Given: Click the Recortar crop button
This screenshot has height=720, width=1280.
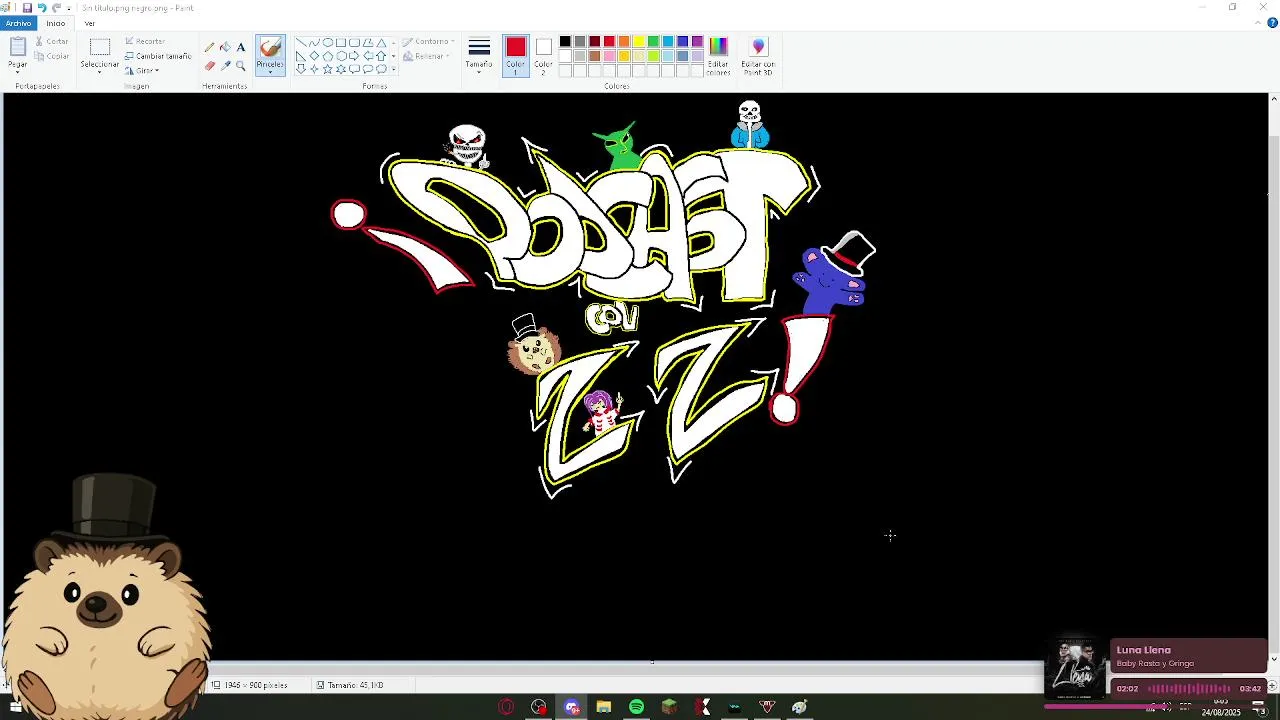Looking at the screenshot, I should pos(145,41).
